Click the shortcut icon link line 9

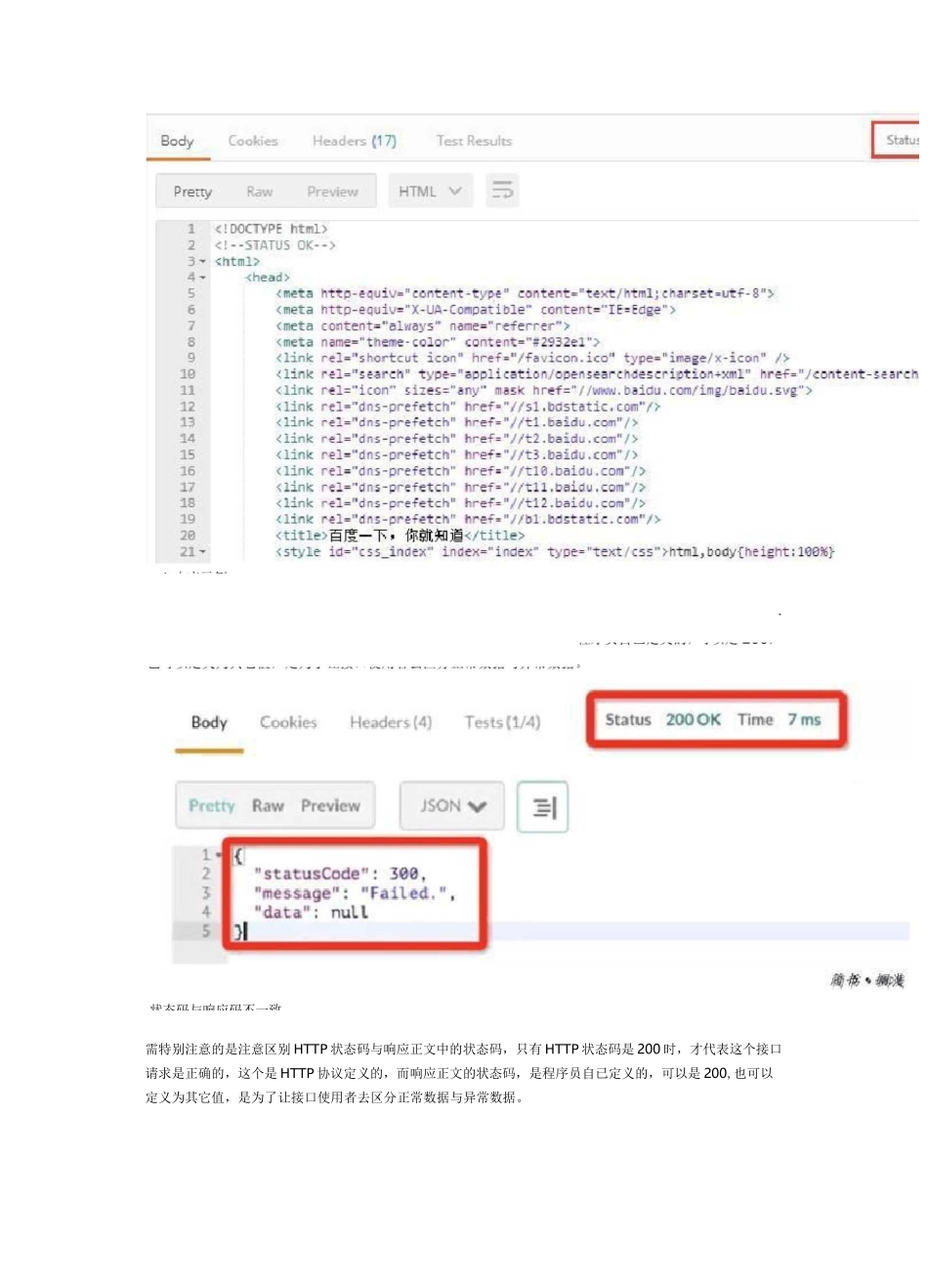532,358
